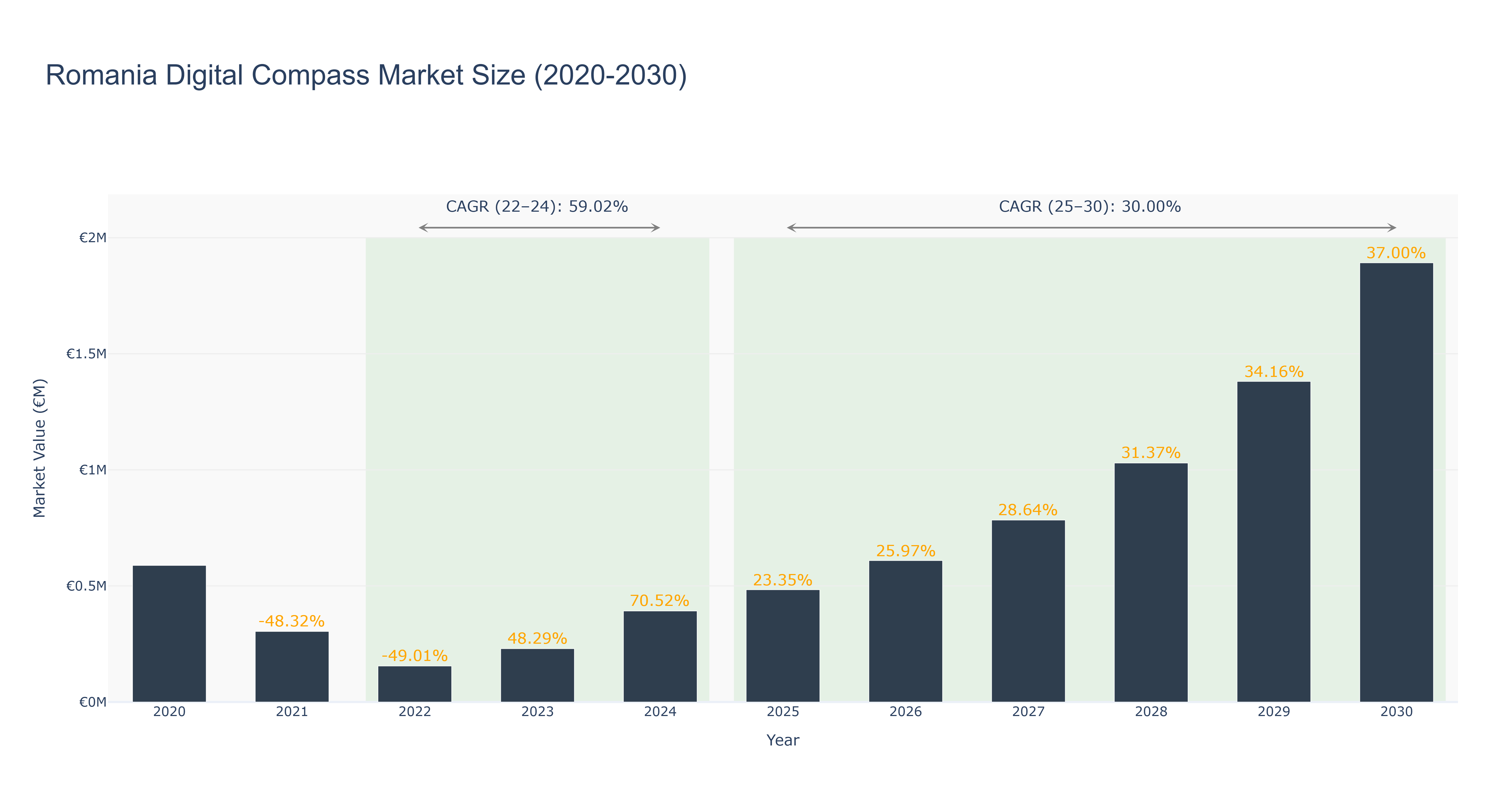Click the 28.64% growth label
Image resolution: width=1512 pixels, height=810 pixels.
coord(1028,510)
